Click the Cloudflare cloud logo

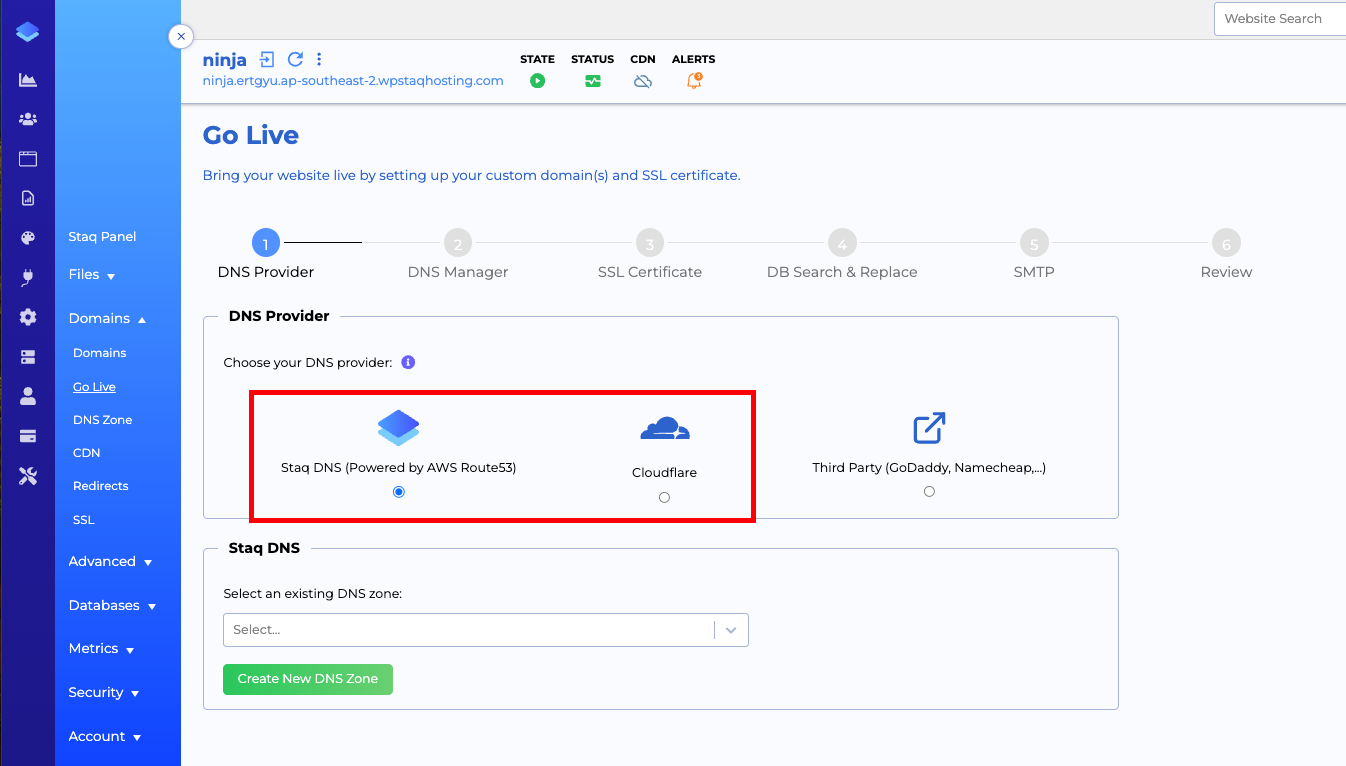pyautogui.click(x=665, y=429)
